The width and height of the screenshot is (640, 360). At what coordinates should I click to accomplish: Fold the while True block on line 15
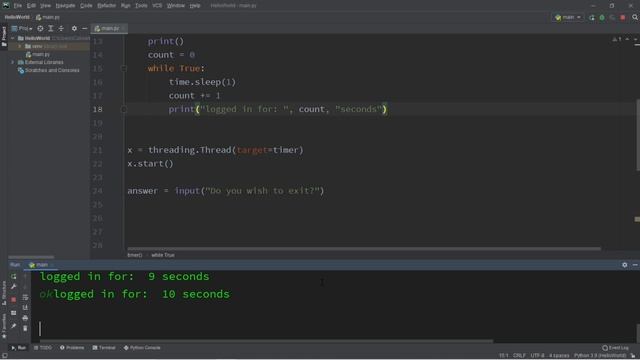pos(124,69)
